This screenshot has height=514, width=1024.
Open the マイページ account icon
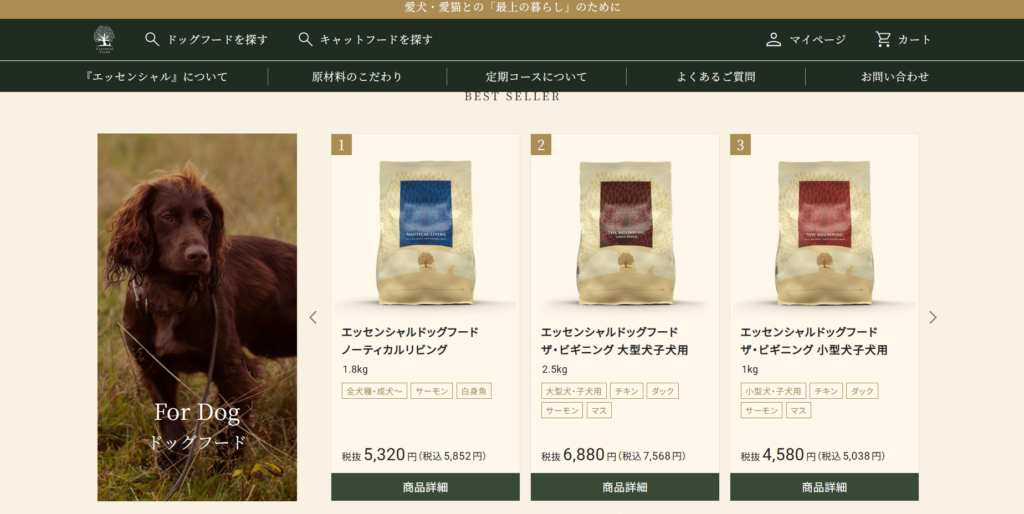click(x=773, y=39)
